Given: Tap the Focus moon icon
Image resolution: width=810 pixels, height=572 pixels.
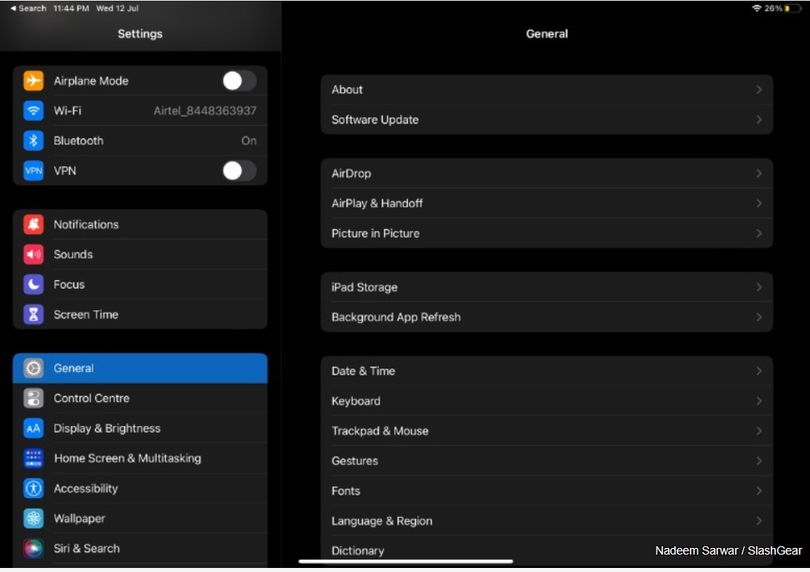Looking at the screenshot, I should click(34, 284).
